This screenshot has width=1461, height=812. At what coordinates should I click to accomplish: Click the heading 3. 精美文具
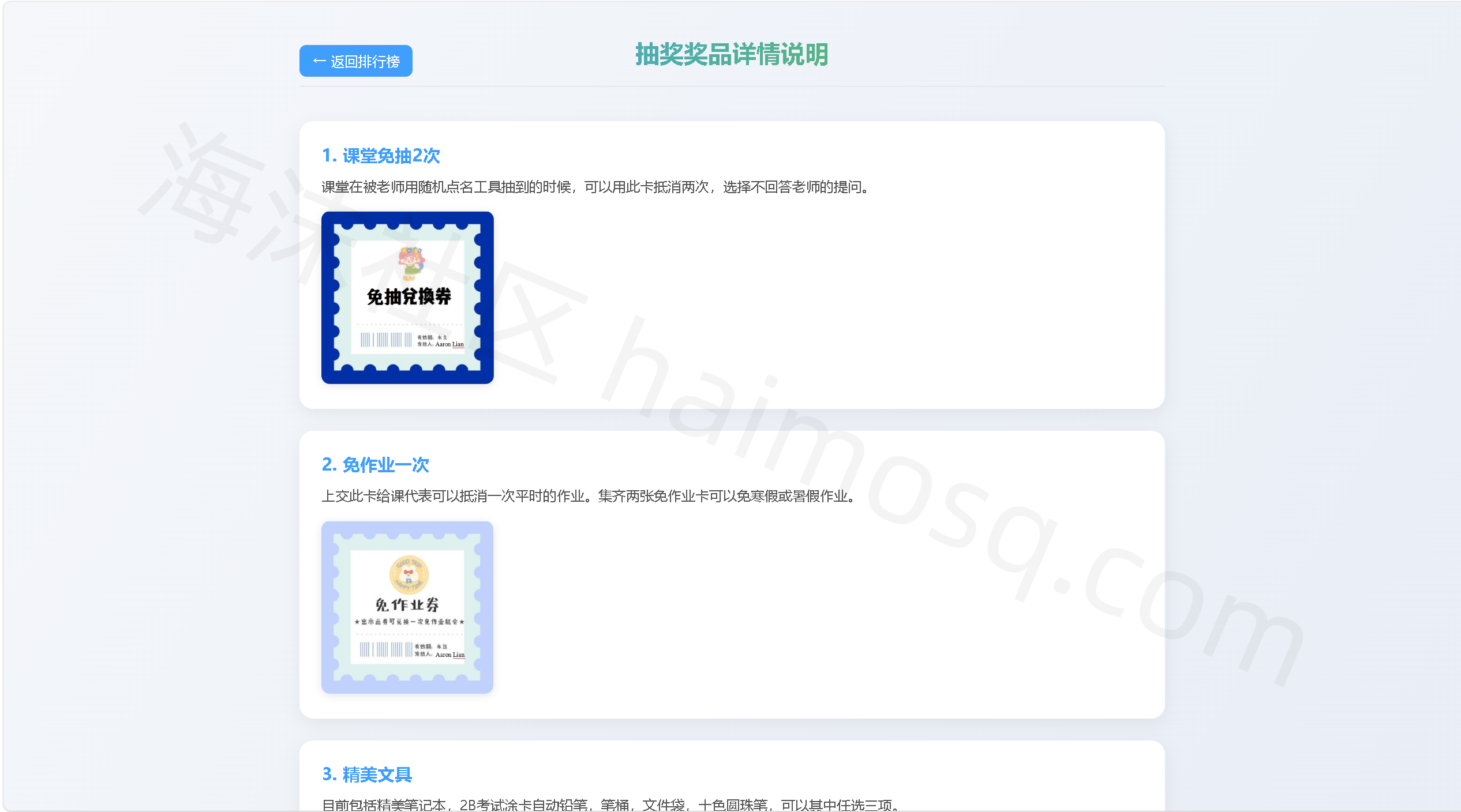(x=367, y=775)
